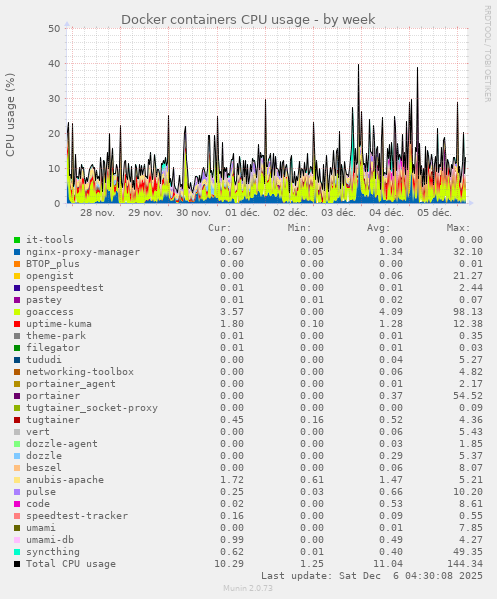Viewport: 497px width, 599px height.
Task: Click the nginx-proxy-manager blue legend swatch
Action: (x=17, y=252)
